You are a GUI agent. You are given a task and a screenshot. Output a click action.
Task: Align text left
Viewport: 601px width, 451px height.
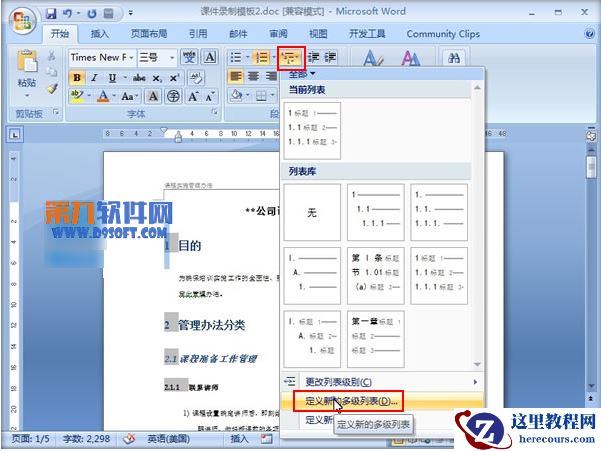(236, 76)
